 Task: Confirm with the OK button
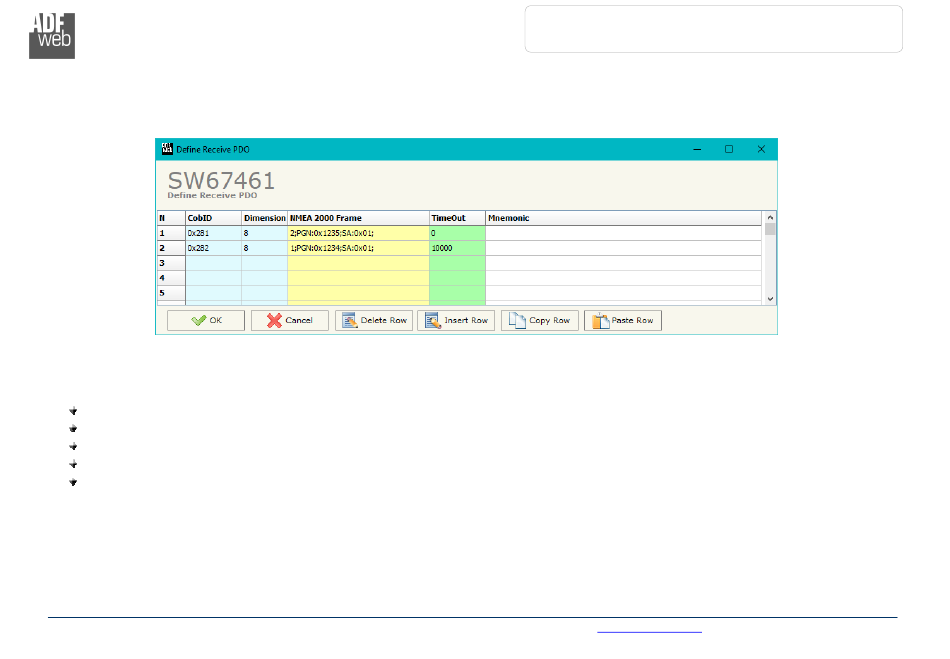[x=206, y=320]
